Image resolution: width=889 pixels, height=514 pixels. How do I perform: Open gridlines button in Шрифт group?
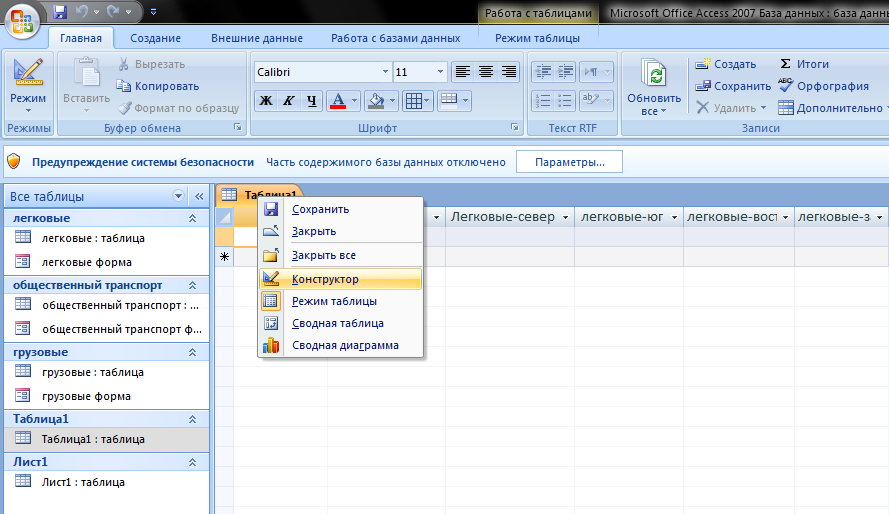pos(418,101)
